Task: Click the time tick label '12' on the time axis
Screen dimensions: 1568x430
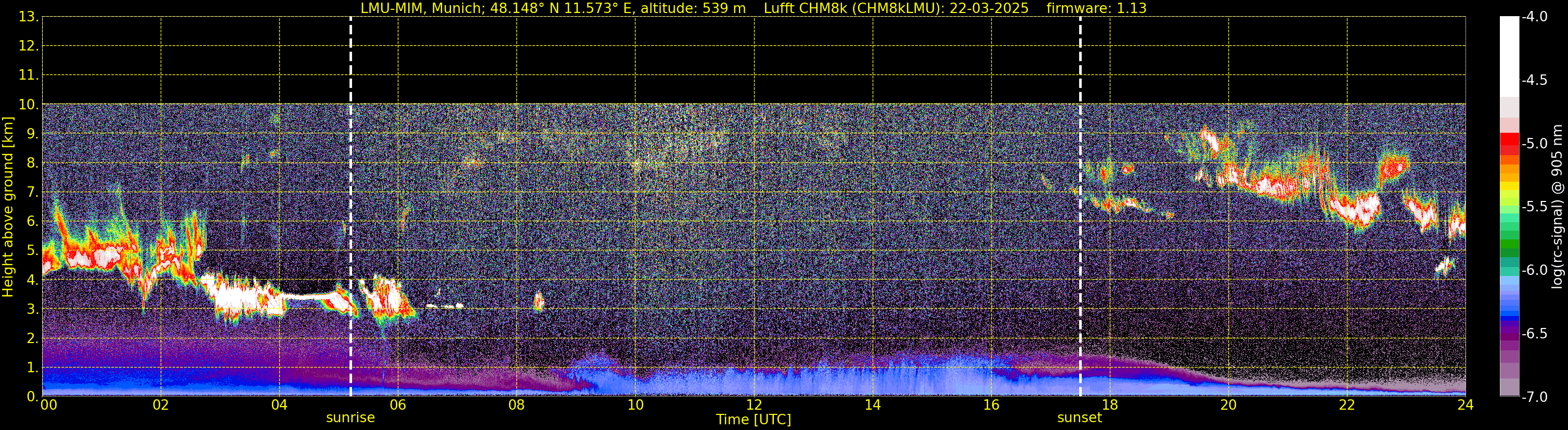Action: [x=754, y=405]
